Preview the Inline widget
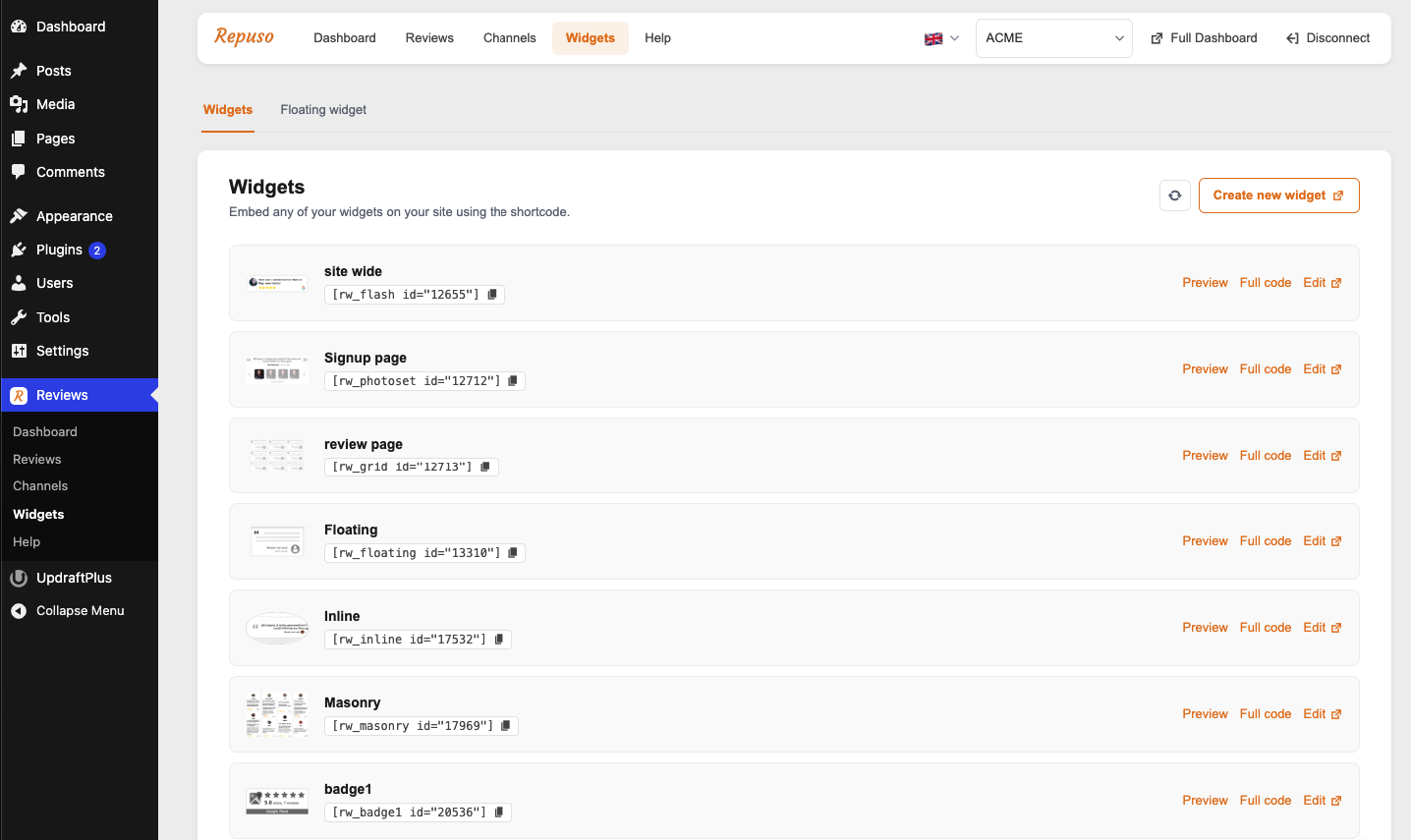Screen dimensions: 1411x840 point(1206,628)
